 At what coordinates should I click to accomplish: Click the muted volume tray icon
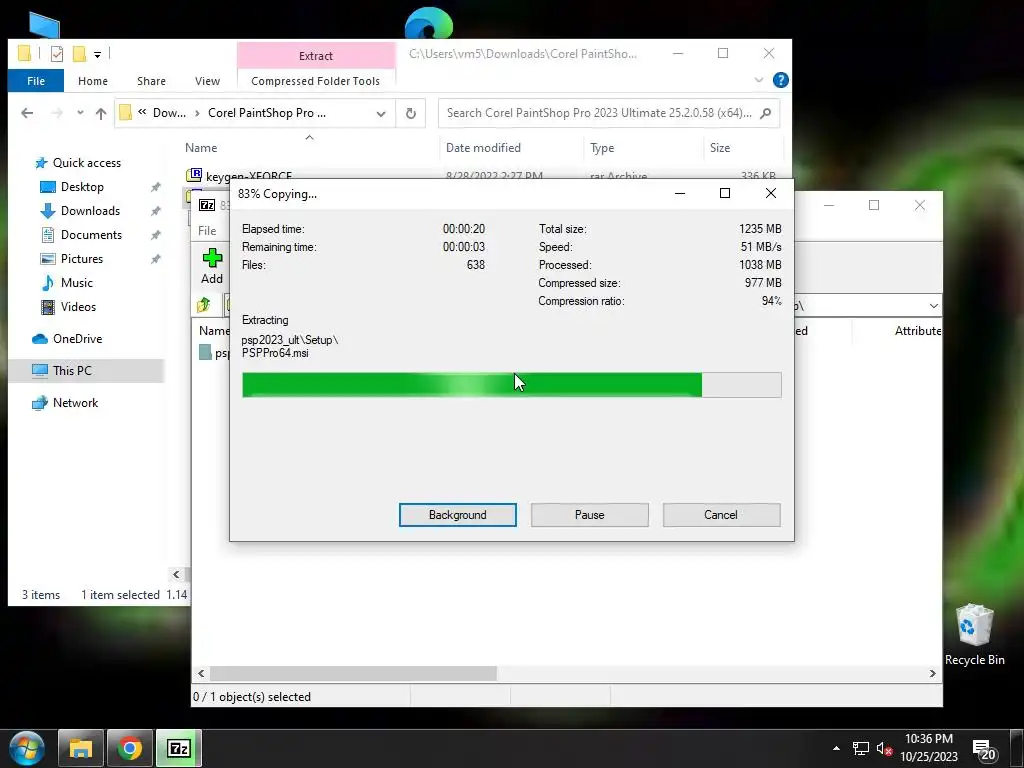pyautogui.click(x=884, y=749)
